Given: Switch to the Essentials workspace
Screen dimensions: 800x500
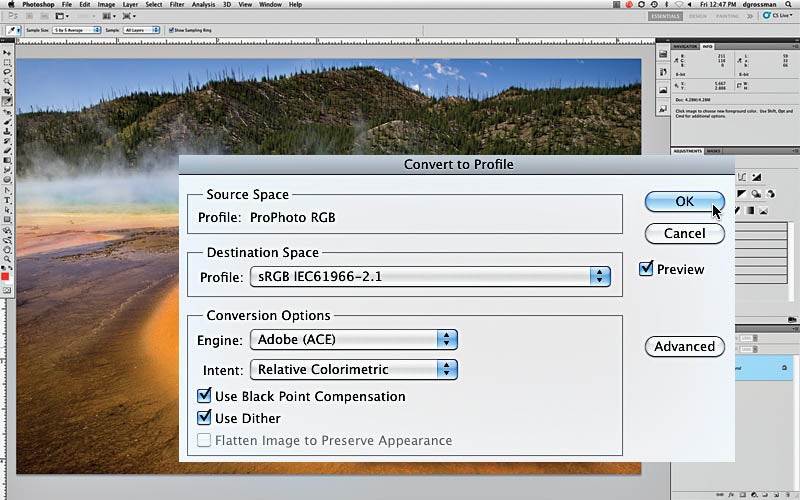Looking at the screenshot, I should click(x=665, y=16).
